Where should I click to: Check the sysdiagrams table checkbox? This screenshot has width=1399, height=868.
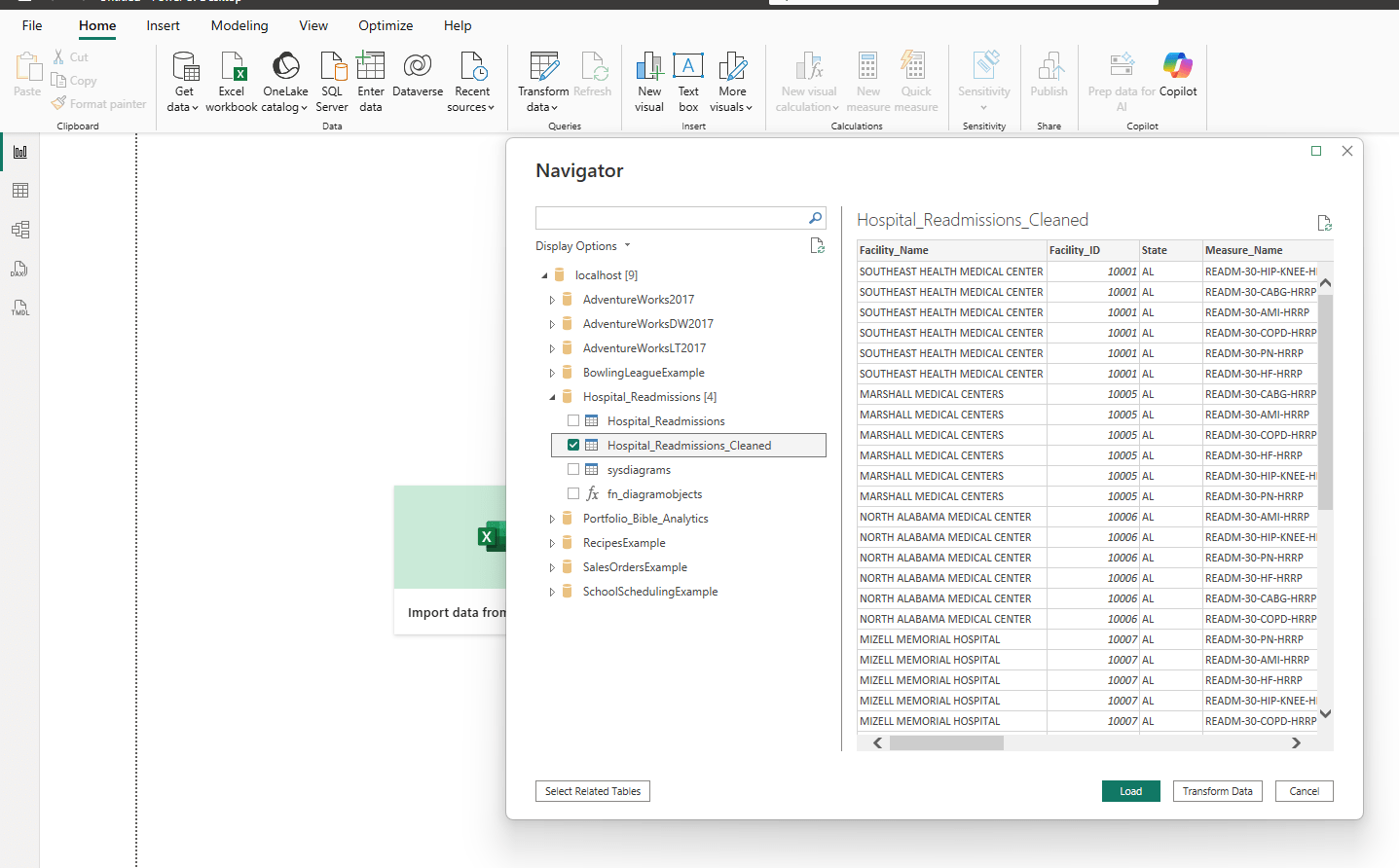pyautogui.click(x=573, y=470)
